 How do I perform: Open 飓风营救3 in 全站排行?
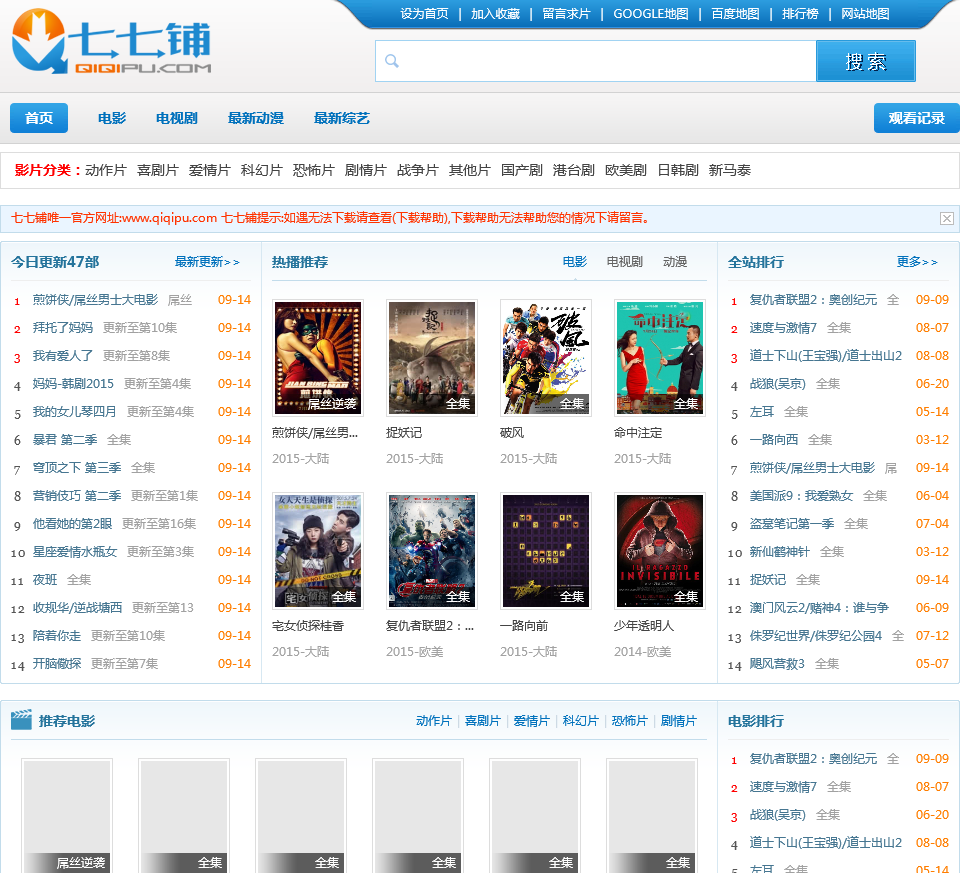pyautogui.click(x=777, y=664)
